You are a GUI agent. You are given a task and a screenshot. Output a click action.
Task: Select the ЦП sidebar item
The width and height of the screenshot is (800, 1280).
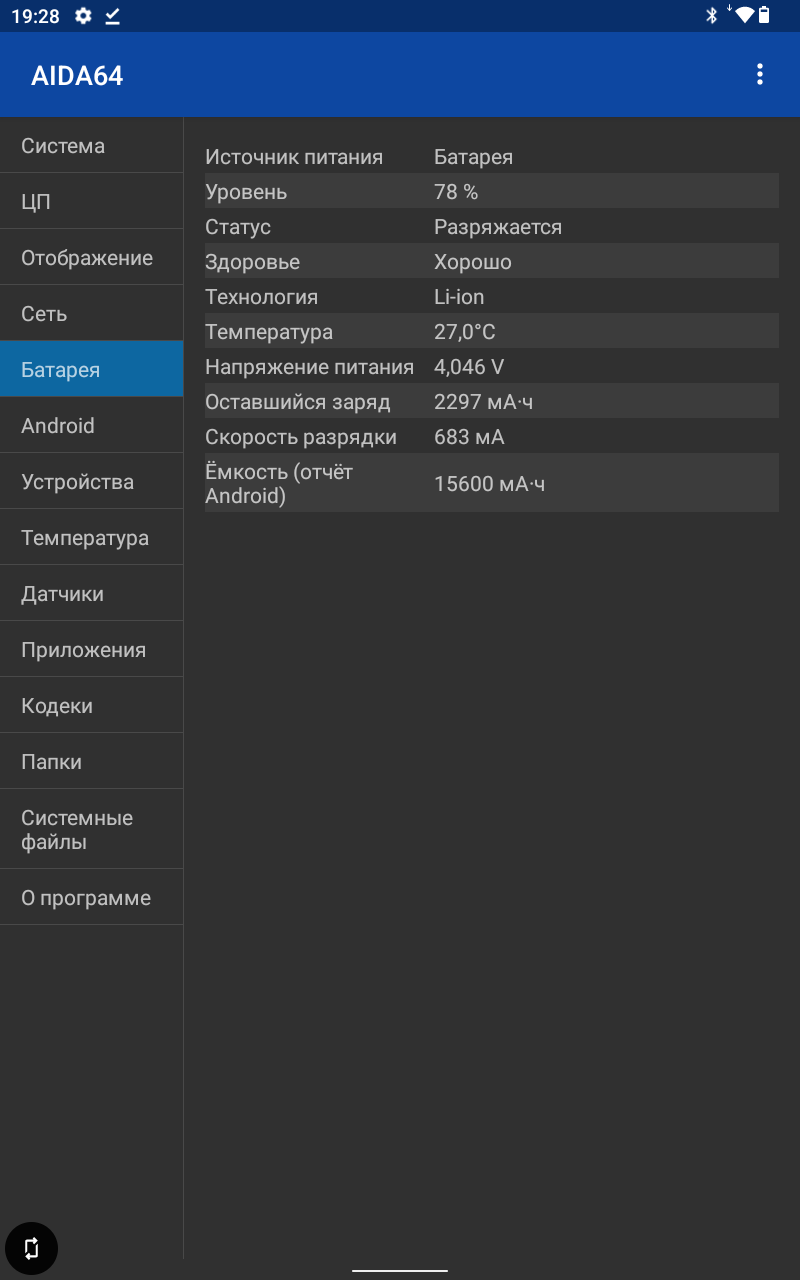tap(91, 202)
